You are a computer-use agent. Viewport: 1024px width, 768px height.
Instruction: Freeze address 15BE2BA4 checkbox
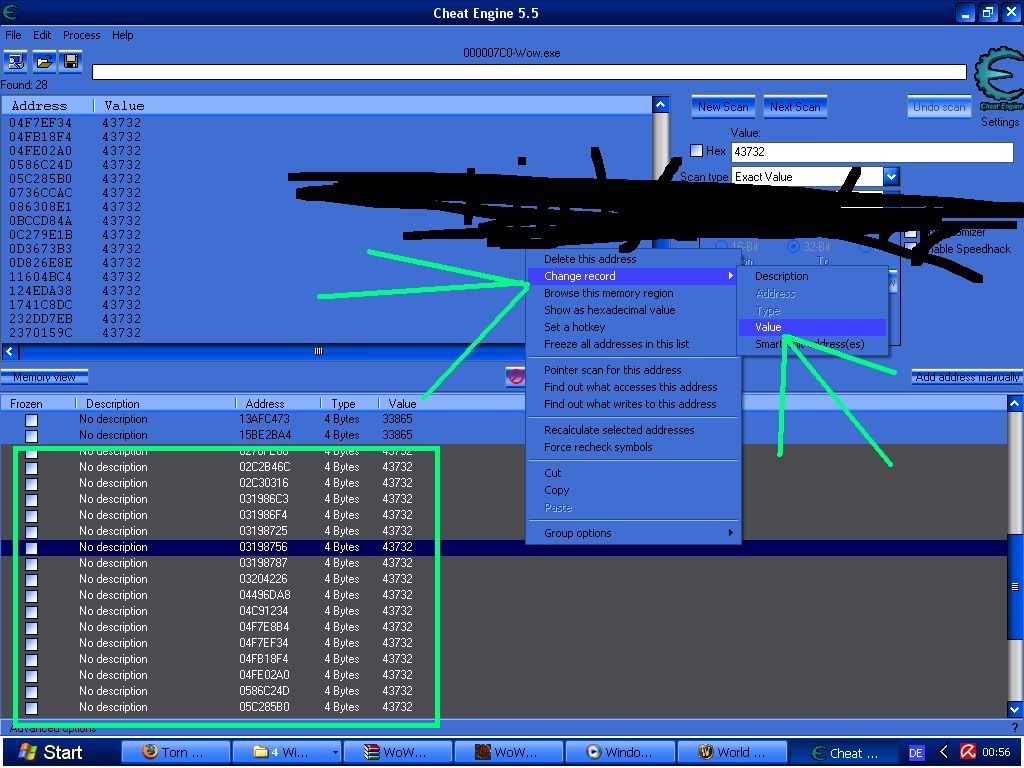click(x=31, y=436)
